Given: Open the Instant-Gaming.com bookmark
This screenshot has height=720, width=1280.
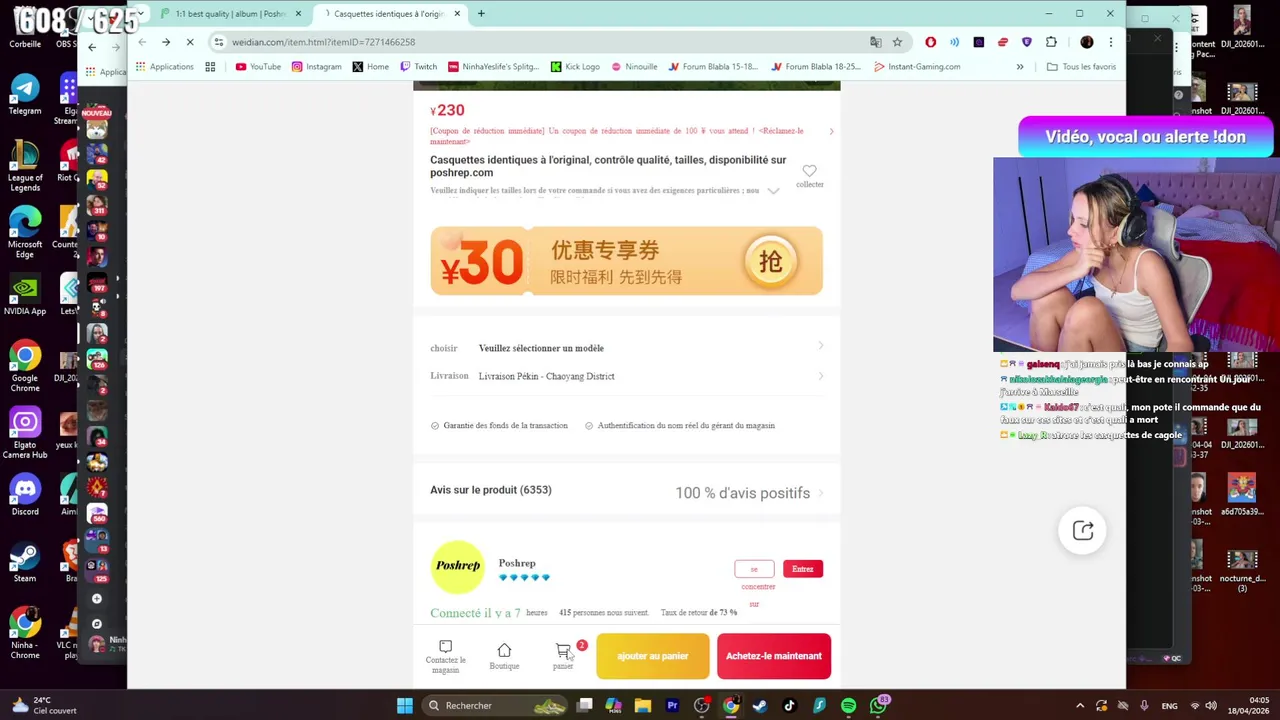Looking at the screenshot, I should click(917, 67).
